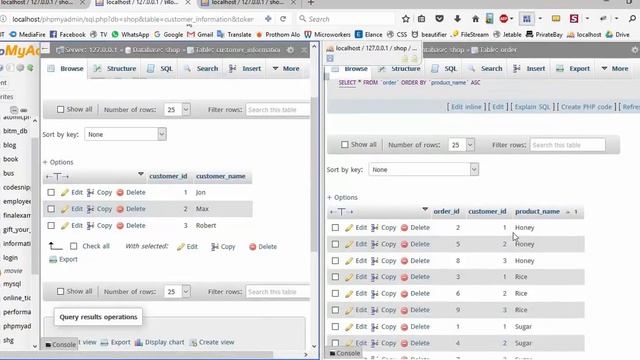
Task: Tick checkbox for customer Max row
Action: (51, 209)
